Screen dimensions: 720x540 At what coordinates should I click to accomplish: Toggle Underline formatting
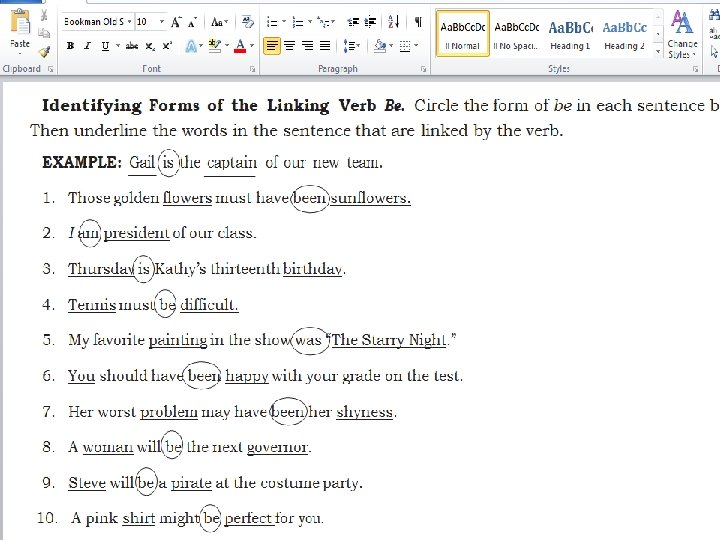105,46
